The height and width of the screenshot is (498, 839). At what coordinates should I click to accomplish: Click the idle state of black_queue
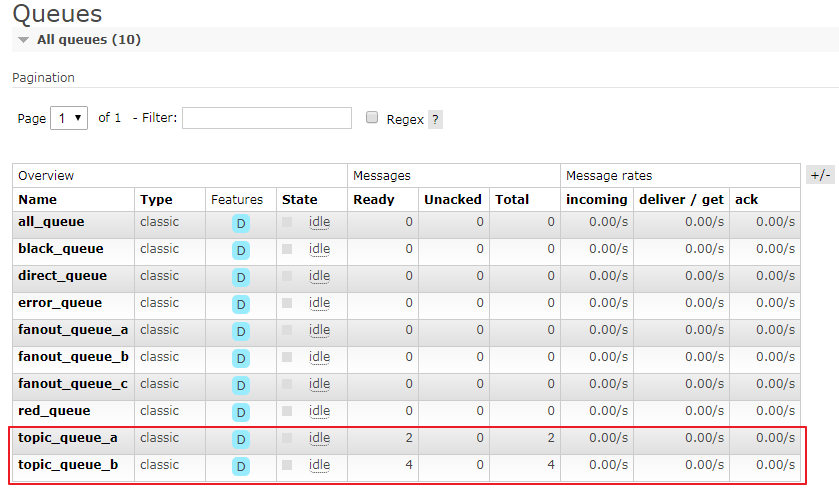[319, 249]
